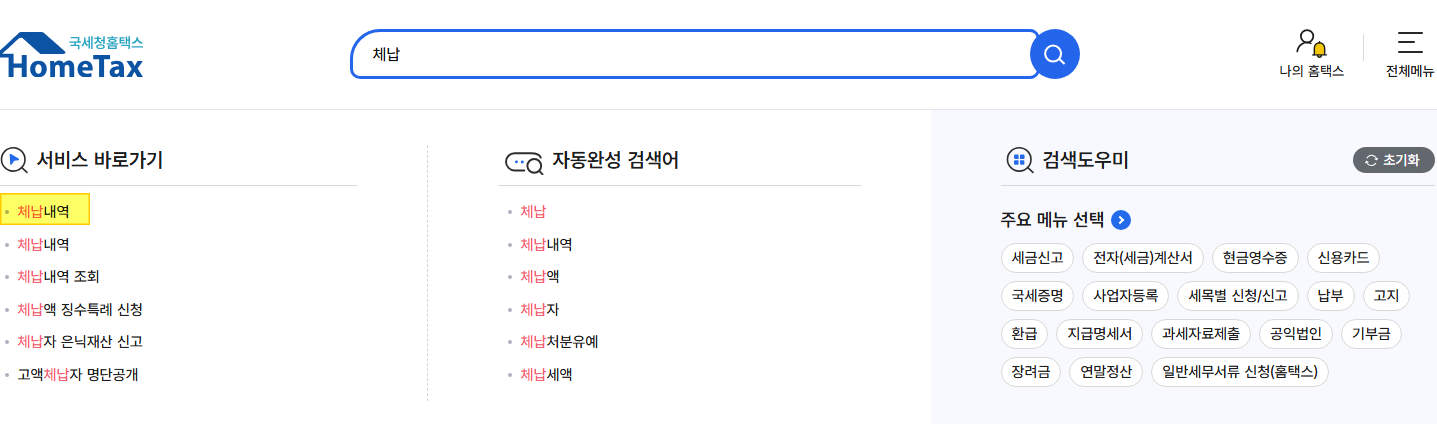Select 체납처분유예 autocomplete suggestion
The width and height of the screenshot is (1437, 424).
(559, 342)
